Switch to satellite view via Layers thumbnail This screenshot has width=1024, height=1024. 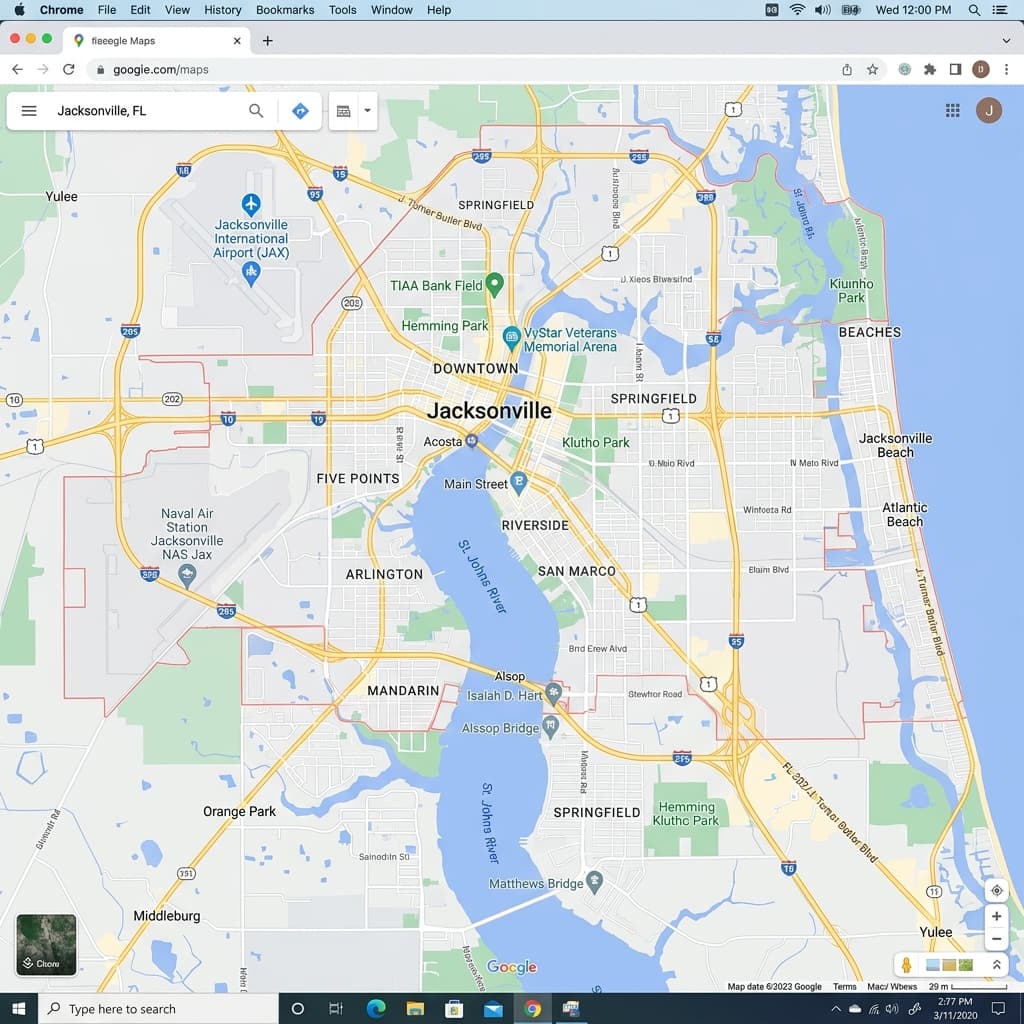pyautogui.click(x=46, y=944)
